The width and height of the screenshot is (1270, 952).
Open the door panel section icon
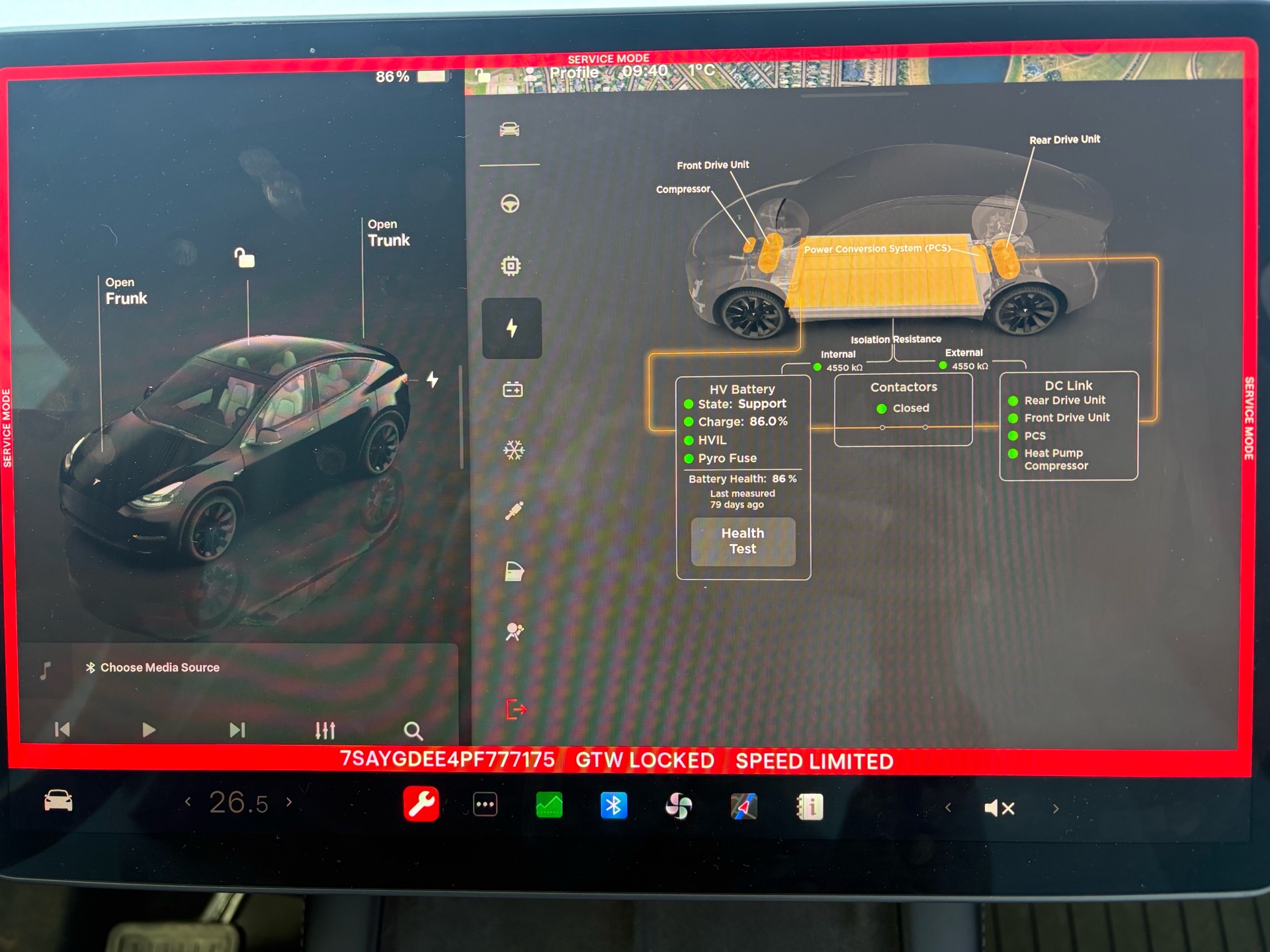515,571
